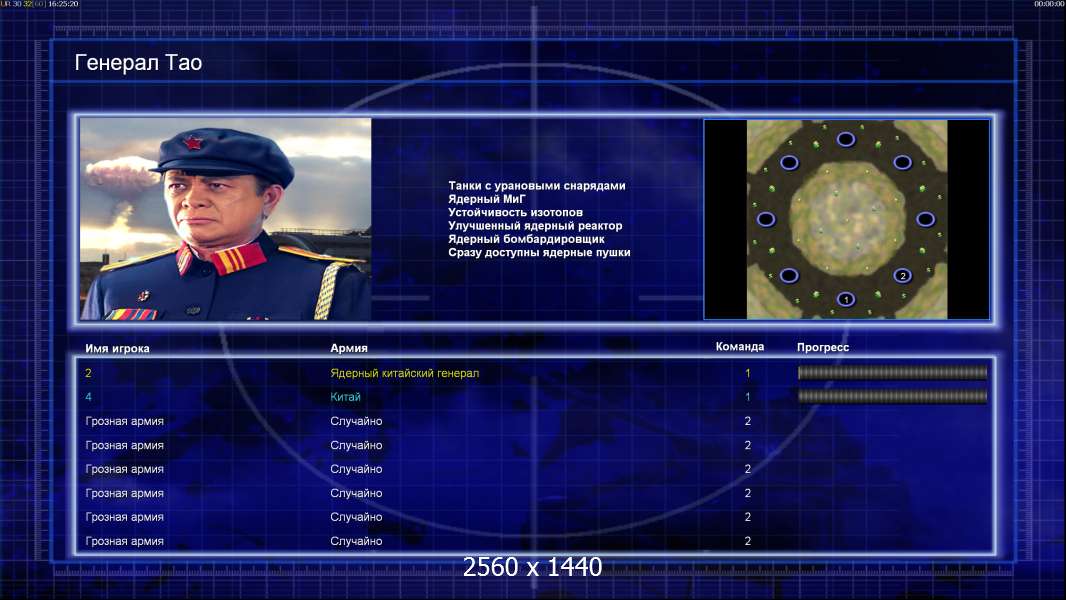Click the "Прогресс" column header
This screenshot has width=1066, height=600.
click(x=823, y=348)
